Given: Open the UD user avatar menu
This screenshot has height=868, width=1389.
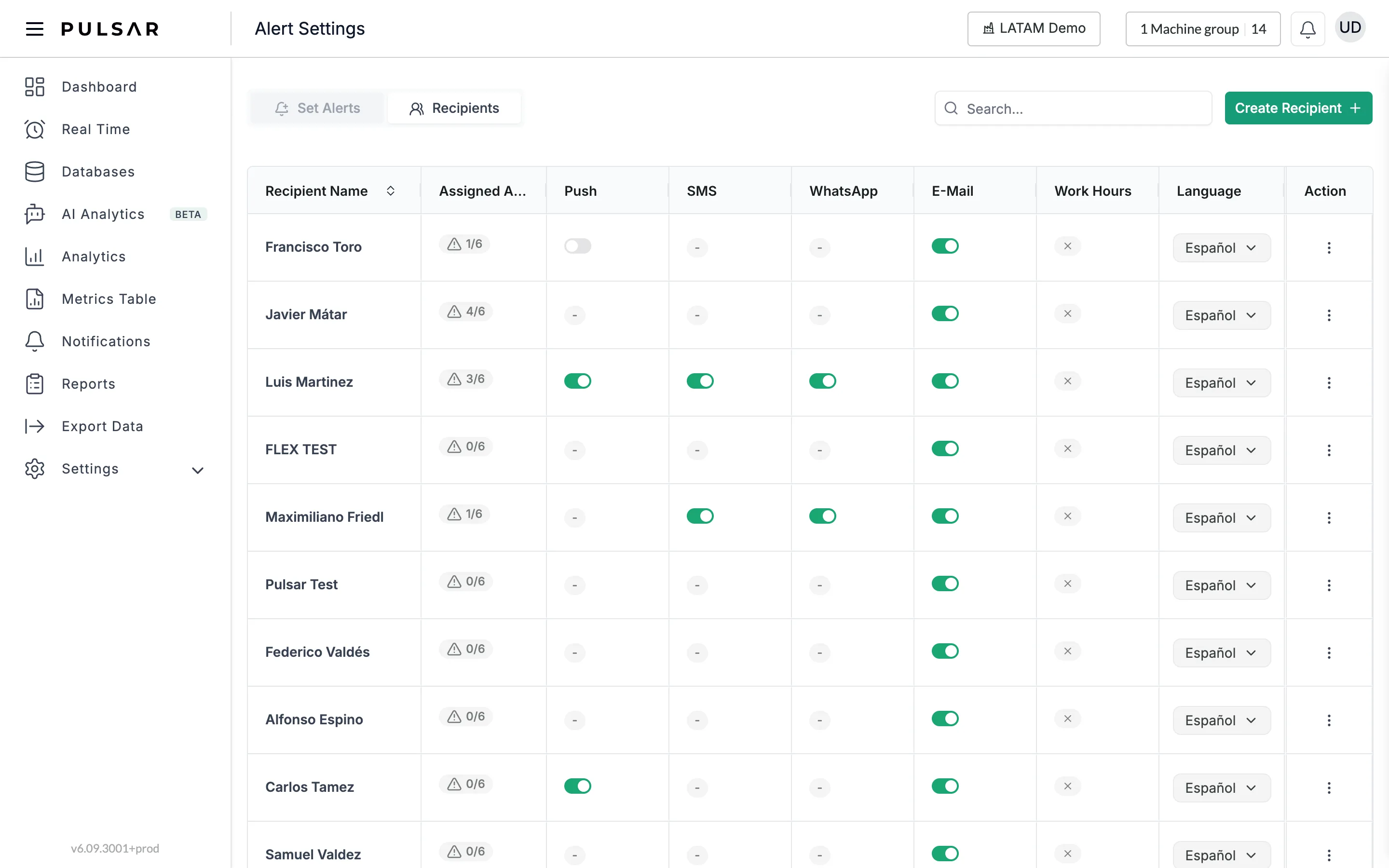Looking at the screenshot, I should (x=1350, y=27).
